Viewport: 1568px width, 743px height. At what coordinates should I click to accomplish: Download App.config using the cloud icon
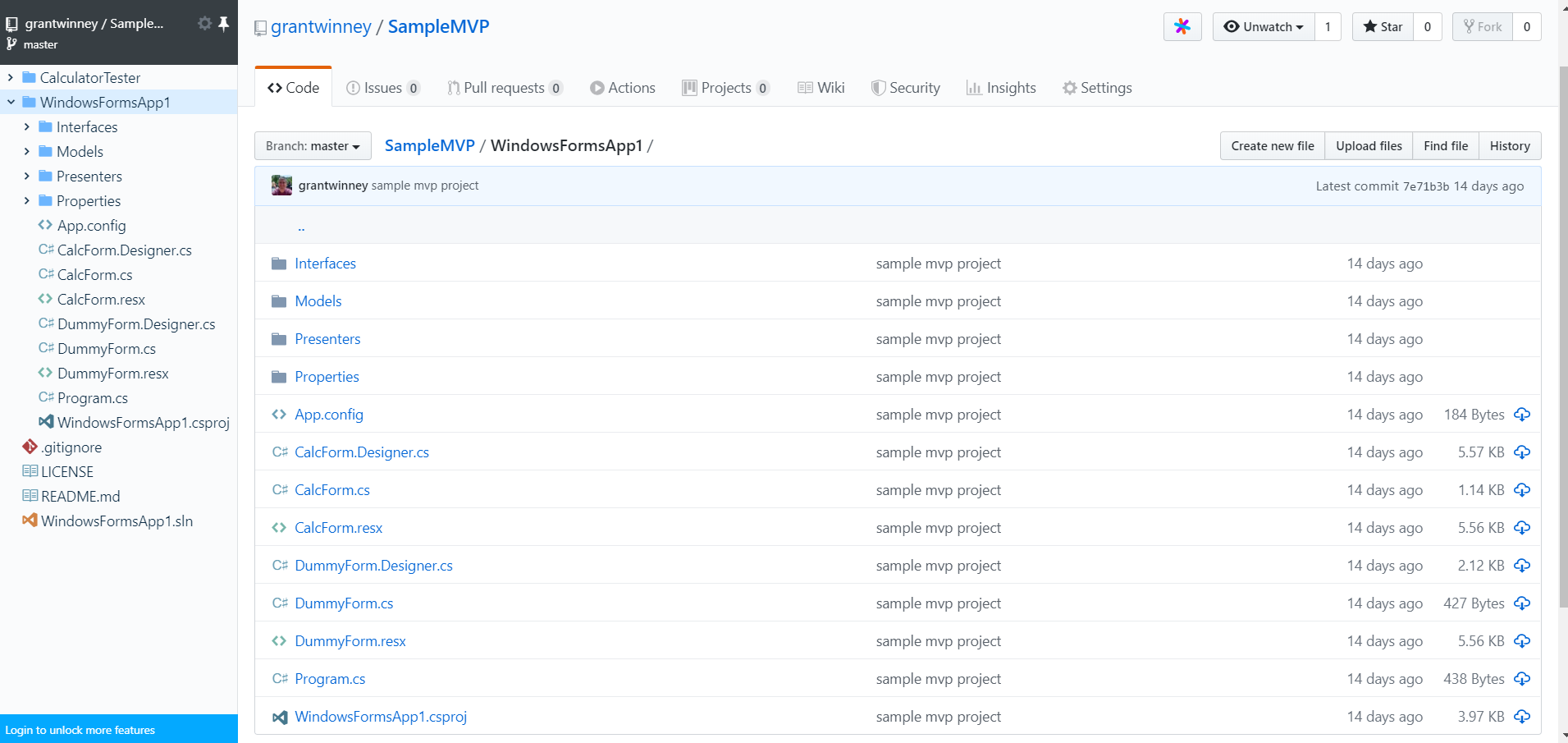[x=1522, y=415]
